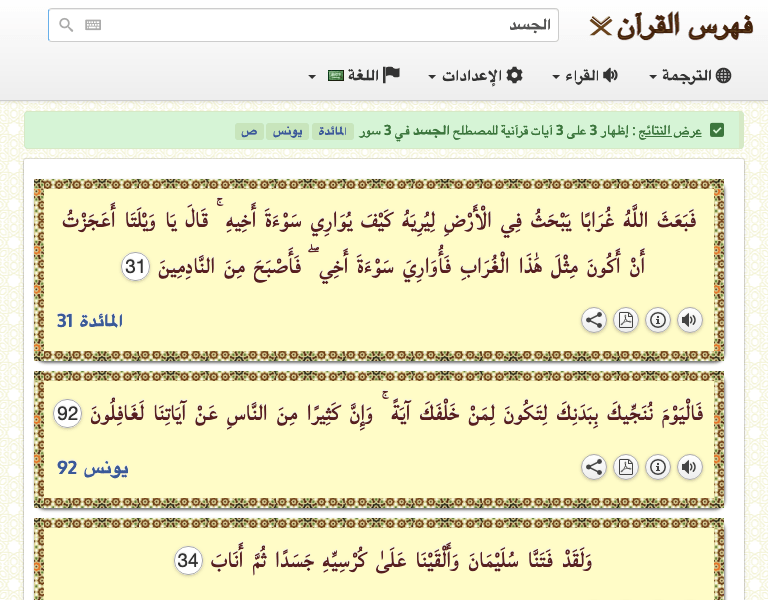Screen dimensions: 768x600
Task: Click the search field containing الجسد
Action: pyautogui.click(x=320, y=26)
